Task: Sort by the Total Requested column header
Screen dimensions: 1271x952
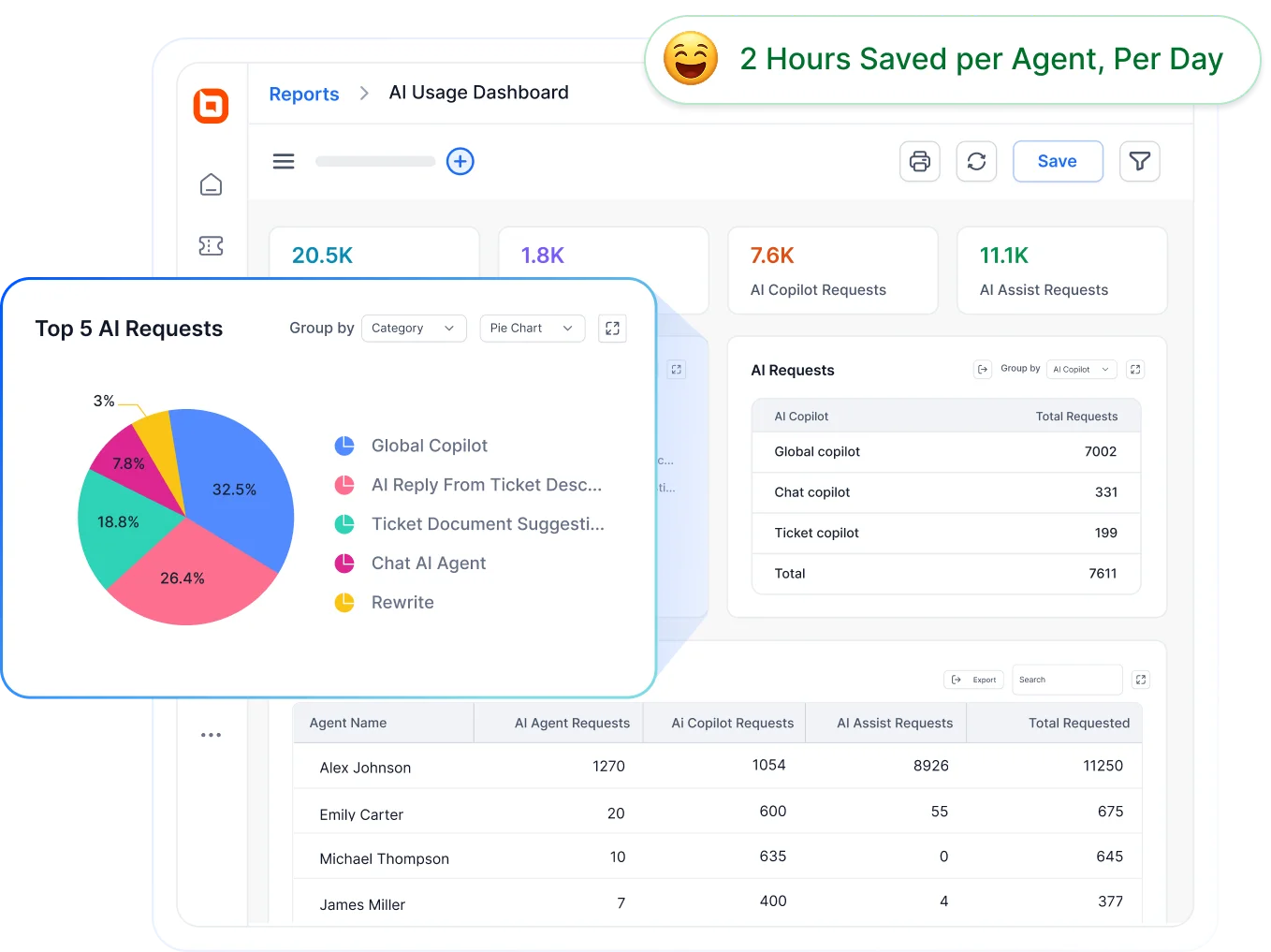Action: (x=1079, y=723)
